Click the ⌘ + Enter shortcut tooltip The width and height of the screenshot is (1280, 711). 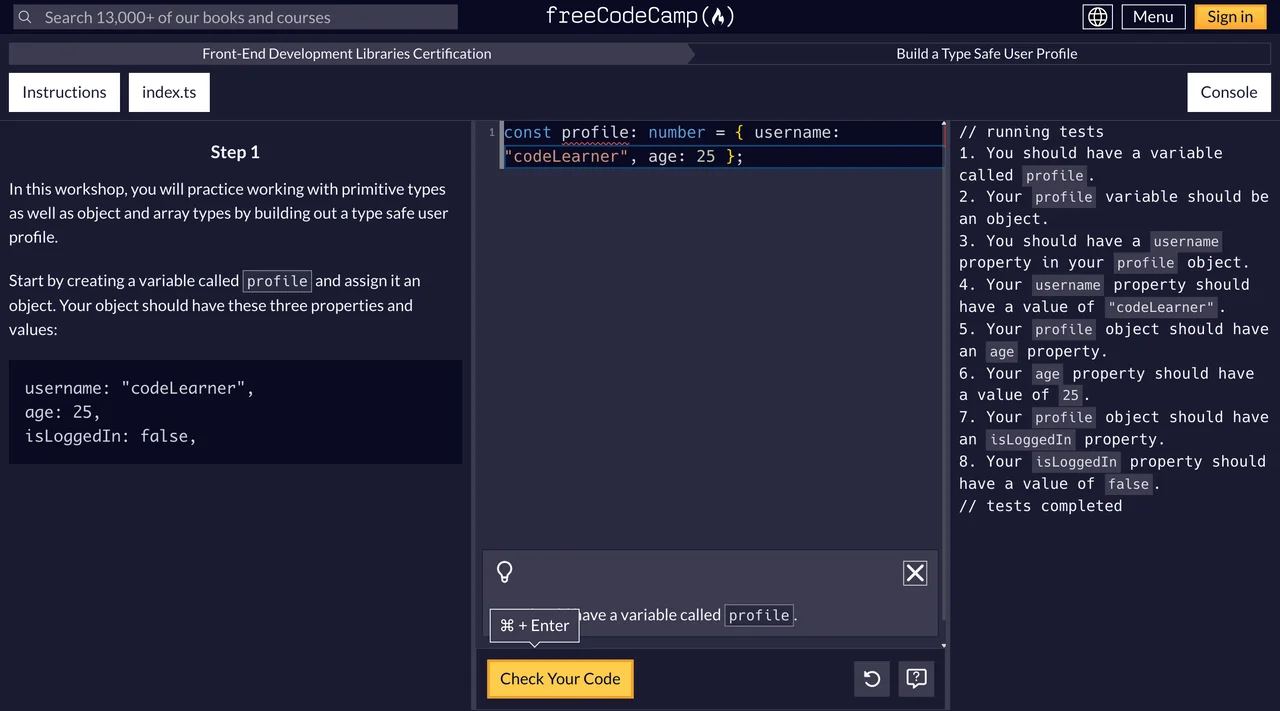pyautogui.click(x=534, y=626)
